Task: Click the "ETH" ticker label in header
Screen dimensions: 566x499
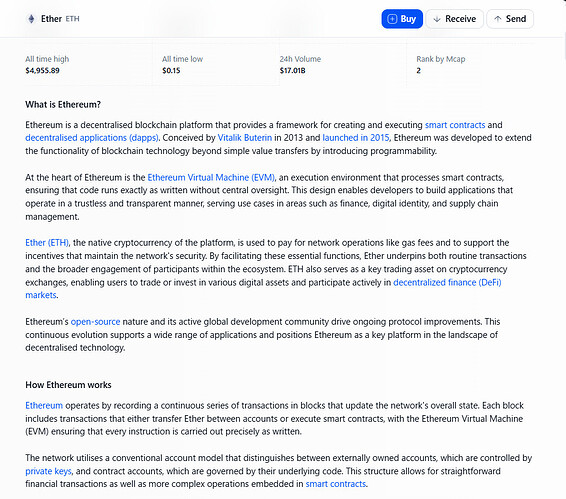Action: point(73,19)
